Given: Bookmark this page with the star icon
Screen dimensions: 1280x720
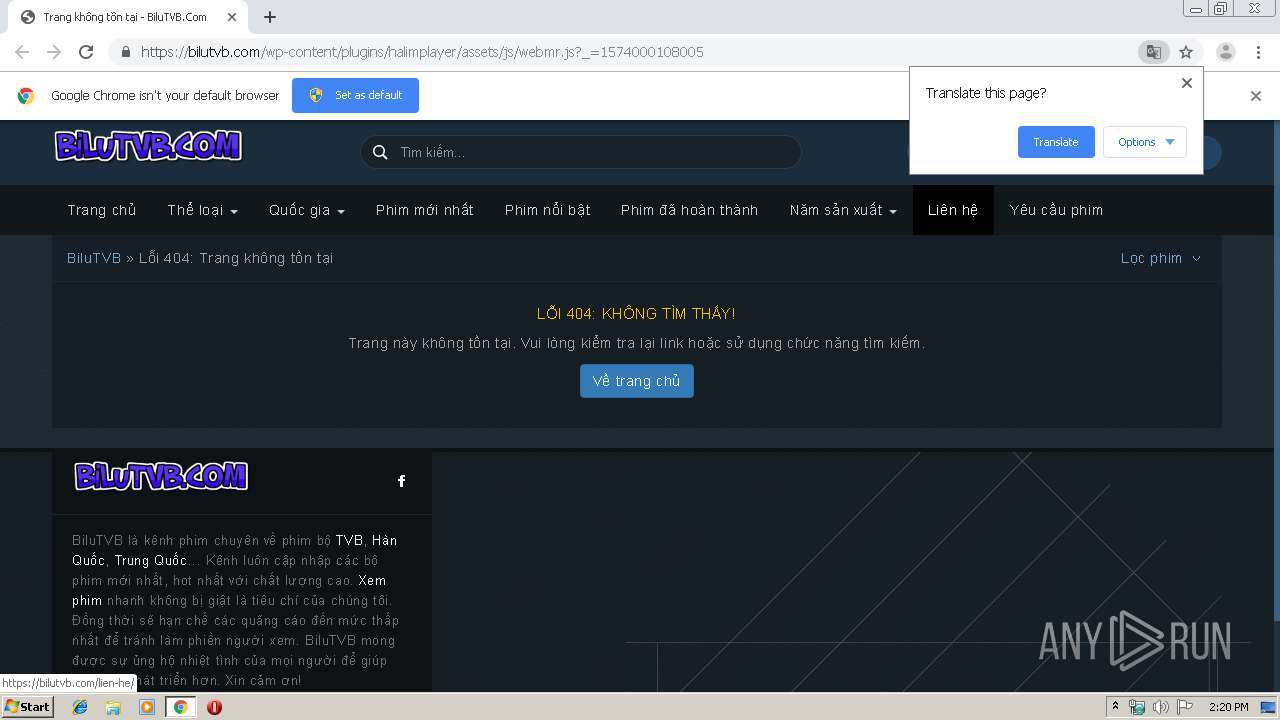Looking at the screenshot, I should pos(1186,52).
